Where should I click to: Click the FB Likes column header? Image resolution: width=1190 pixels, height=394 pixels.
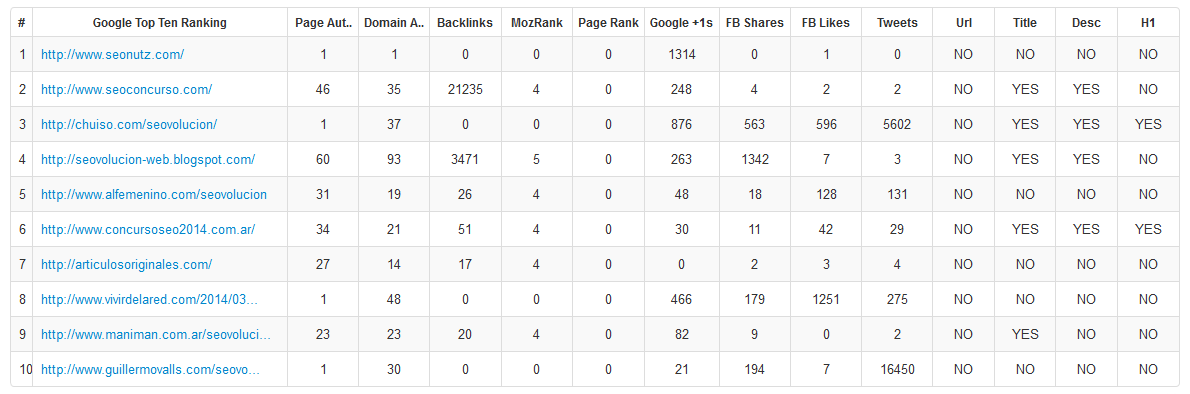[826, 23]
